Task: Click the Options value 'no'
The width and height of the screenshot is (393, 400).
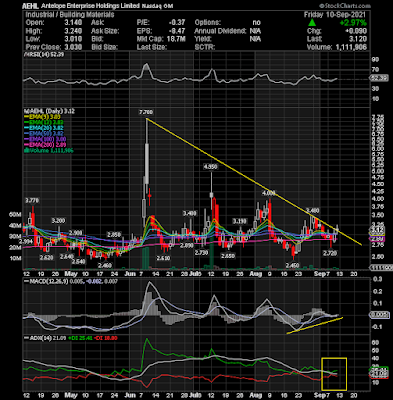Action: coord(257,23)
